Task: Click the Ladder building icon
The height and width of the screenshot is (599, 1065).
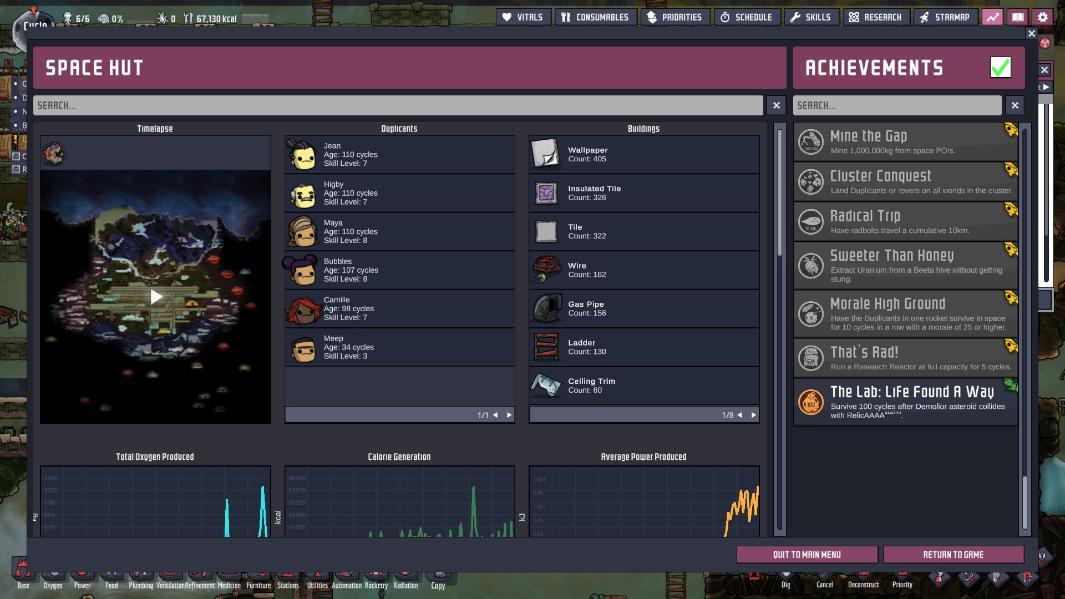Action: coord(546,347)
